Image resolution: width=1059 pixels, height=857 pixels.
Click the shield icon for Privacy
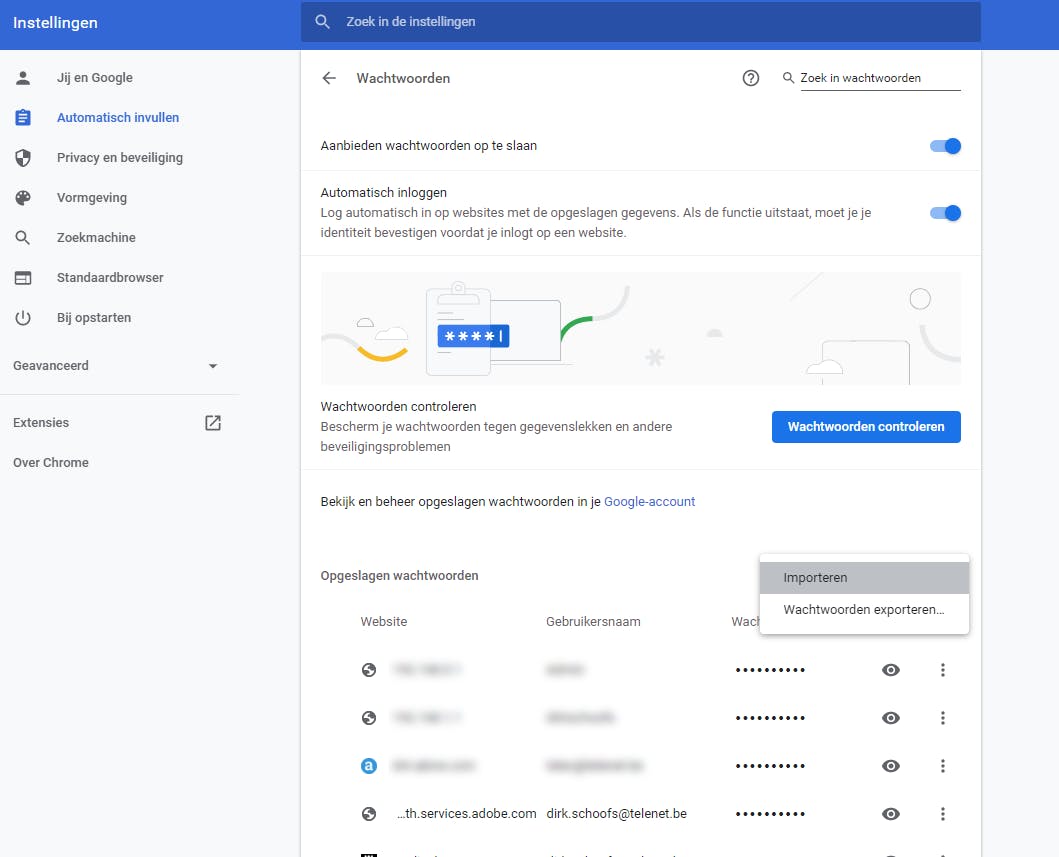(23, 157)
